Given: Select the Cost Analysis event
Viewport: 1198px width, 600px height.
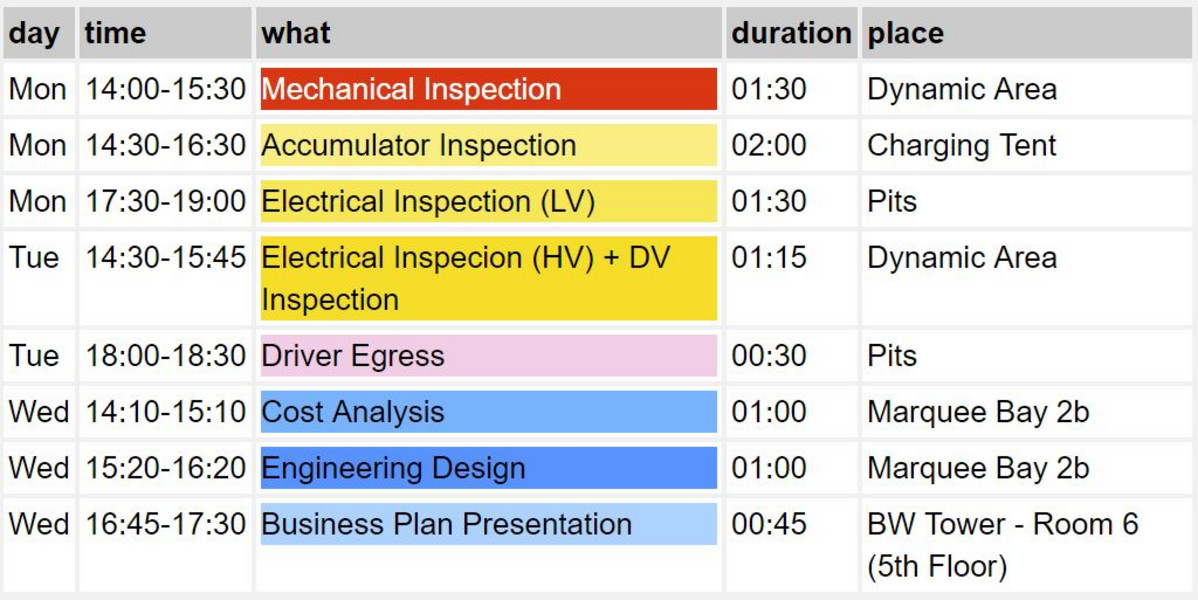Looking at the screenshot, I should pos(488,412).
